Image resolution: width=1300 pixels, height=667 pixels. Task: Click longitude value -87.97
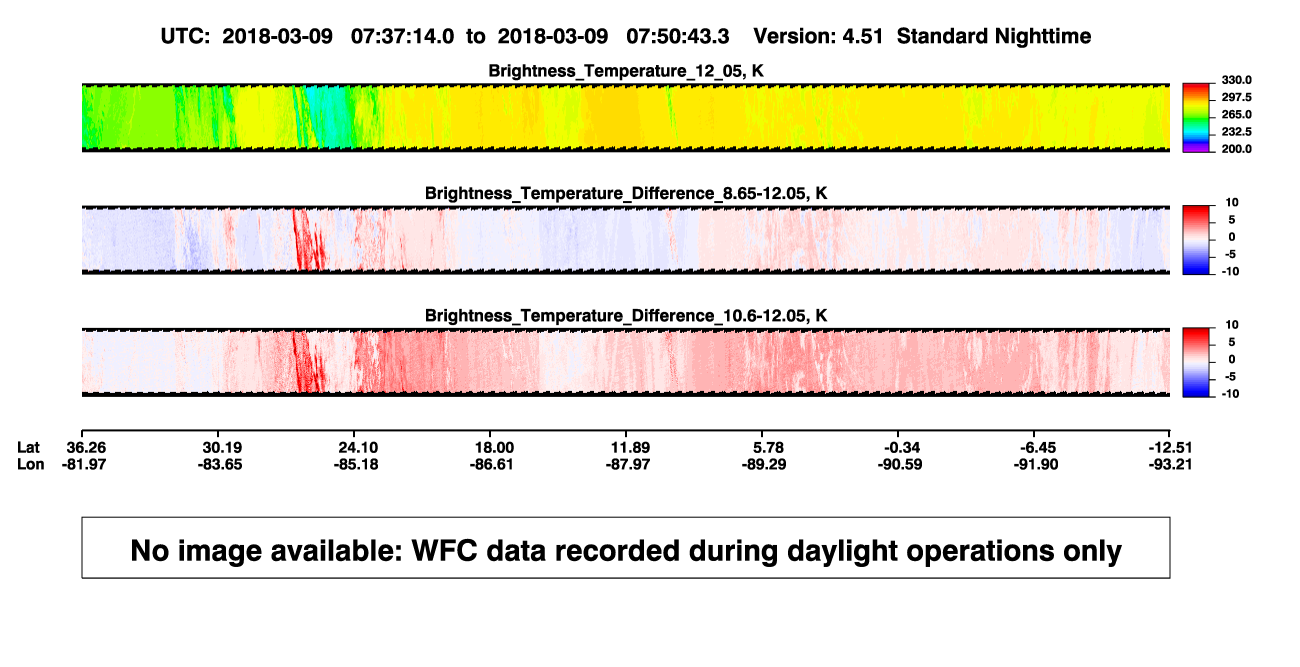click(629, 464)
